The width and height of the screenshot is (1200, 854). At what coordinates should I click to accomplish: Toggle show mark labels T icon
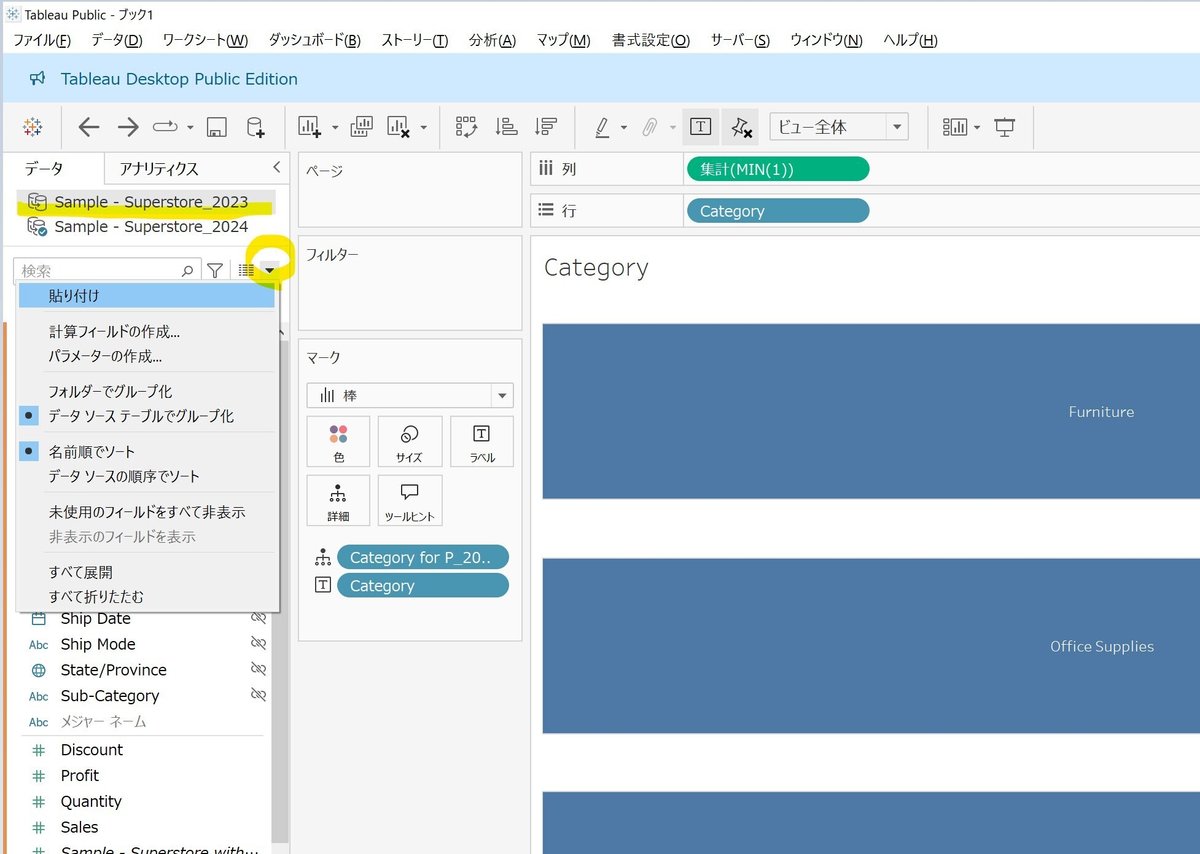point(701,127)
